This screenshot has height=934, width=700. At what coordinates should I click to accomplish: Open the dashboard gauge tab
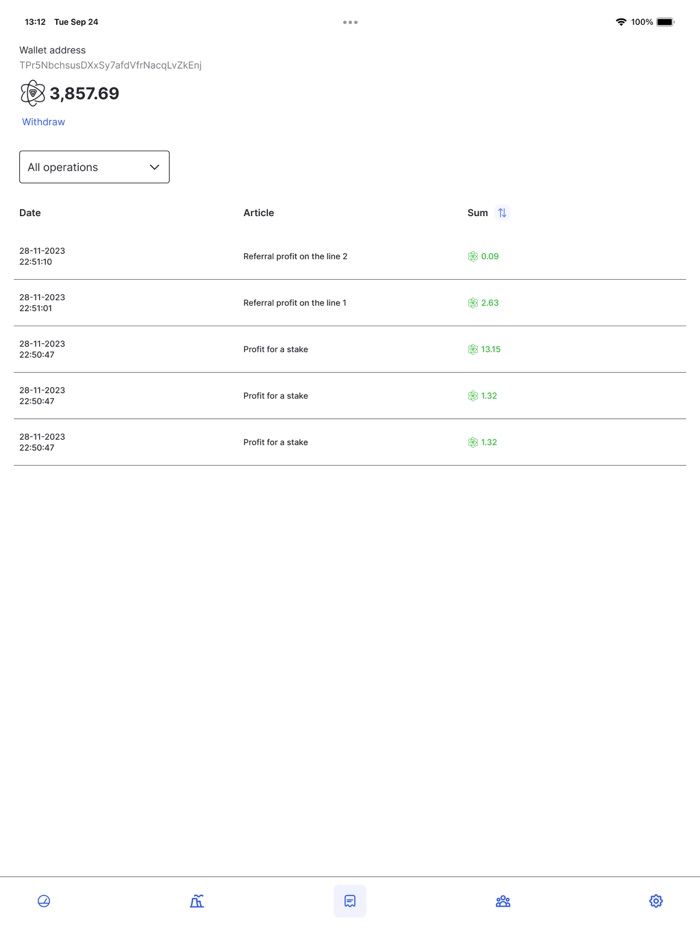43,901
